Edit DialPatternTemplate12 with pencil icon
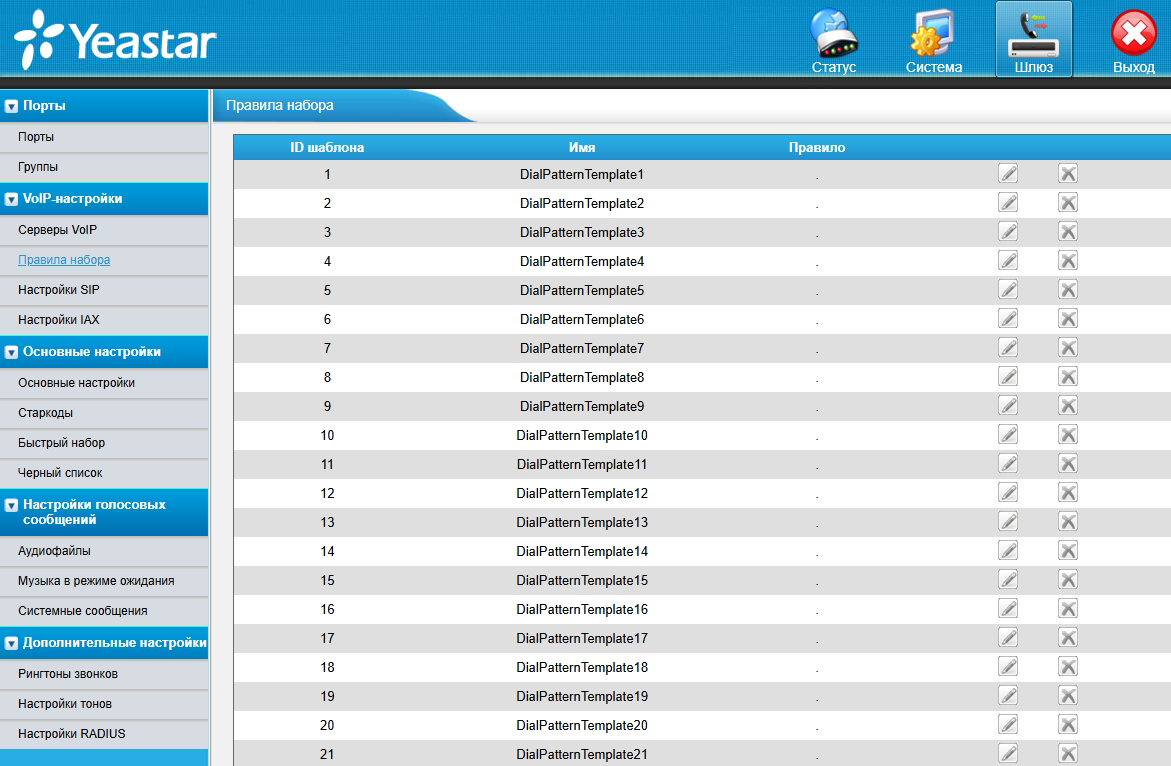 [1008, 493]
